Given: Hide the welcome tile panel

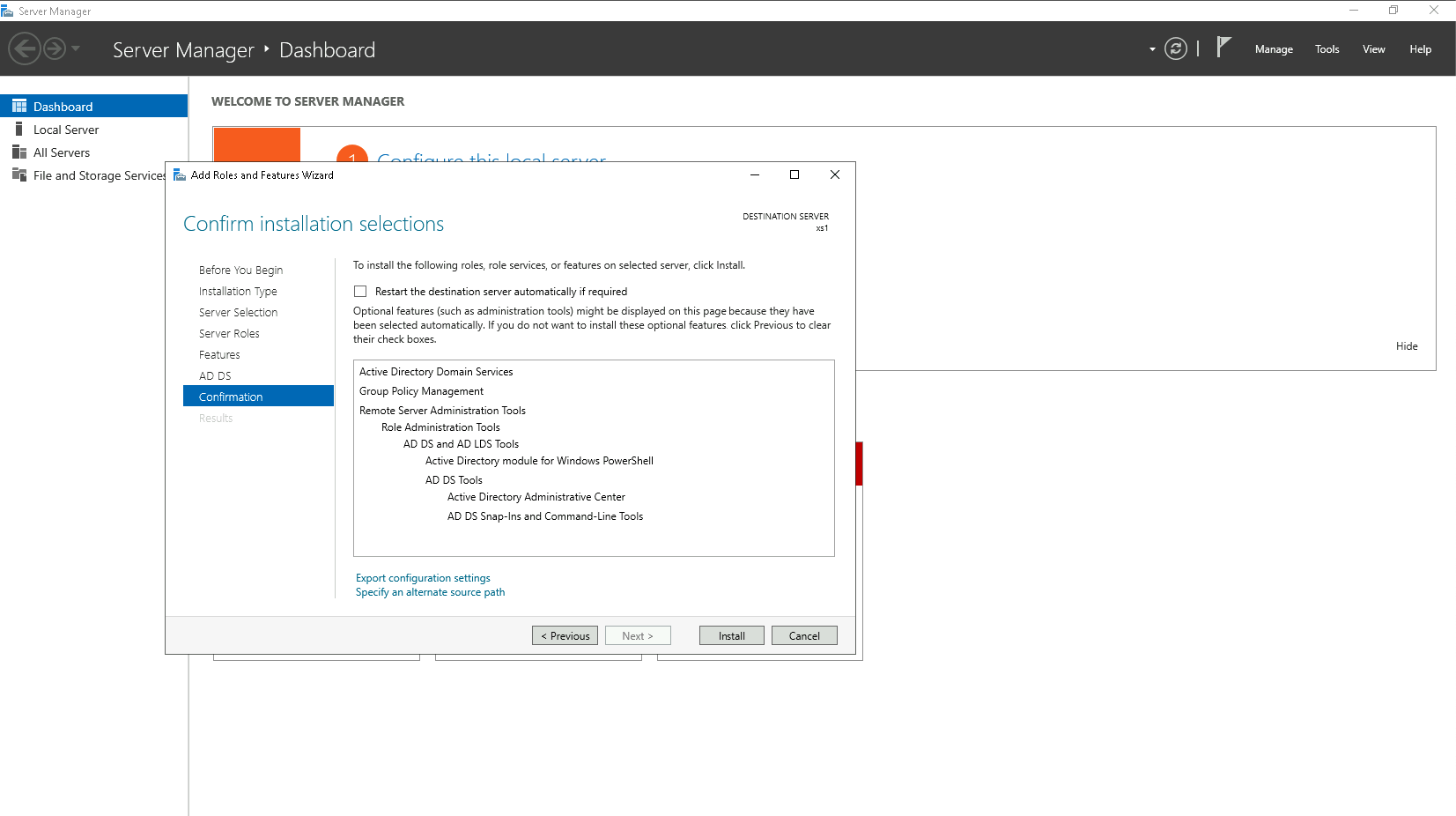Looking at the screenshot, I should (1406, 346).
